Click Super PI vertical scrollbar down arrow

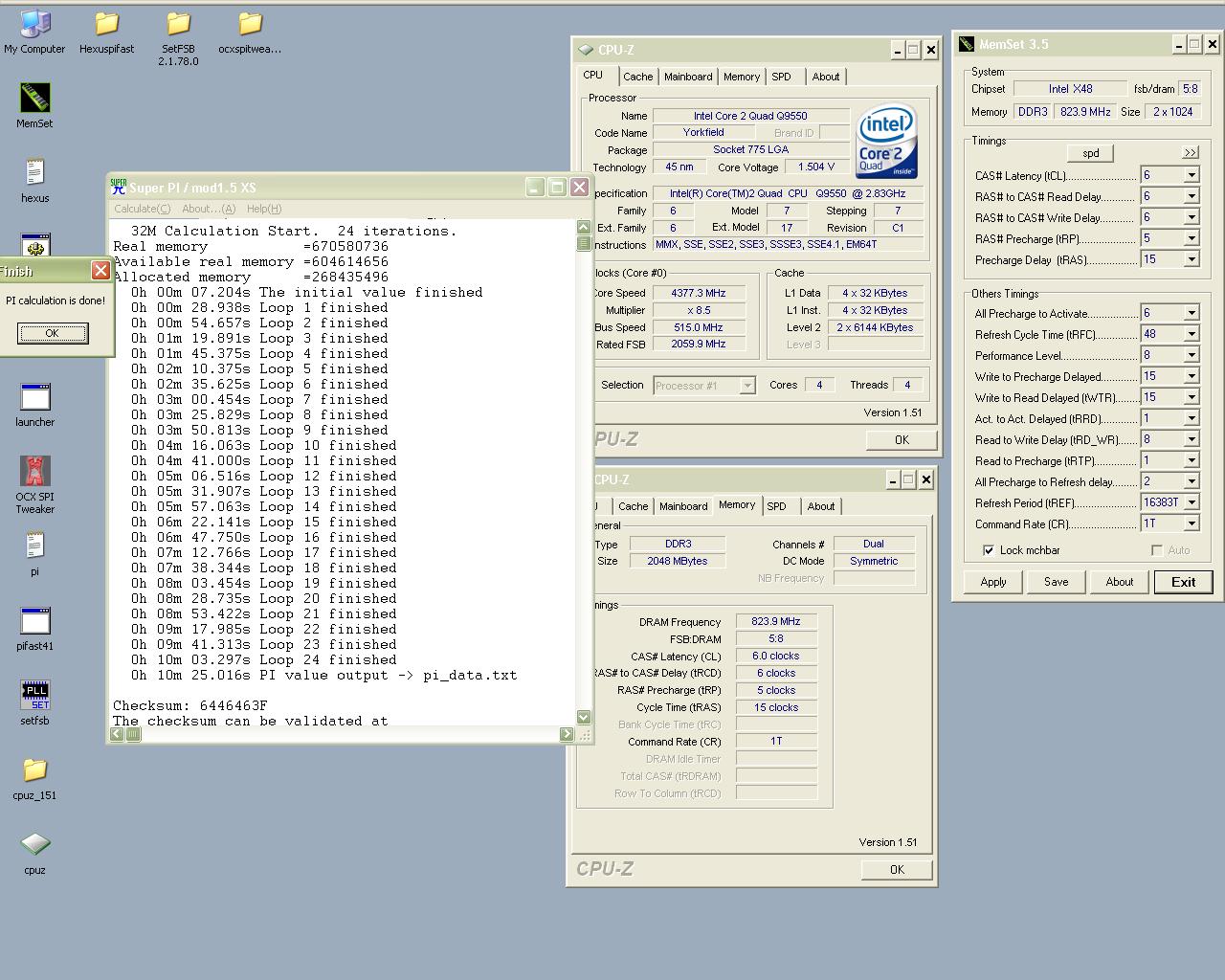click(x=585, y=718)
